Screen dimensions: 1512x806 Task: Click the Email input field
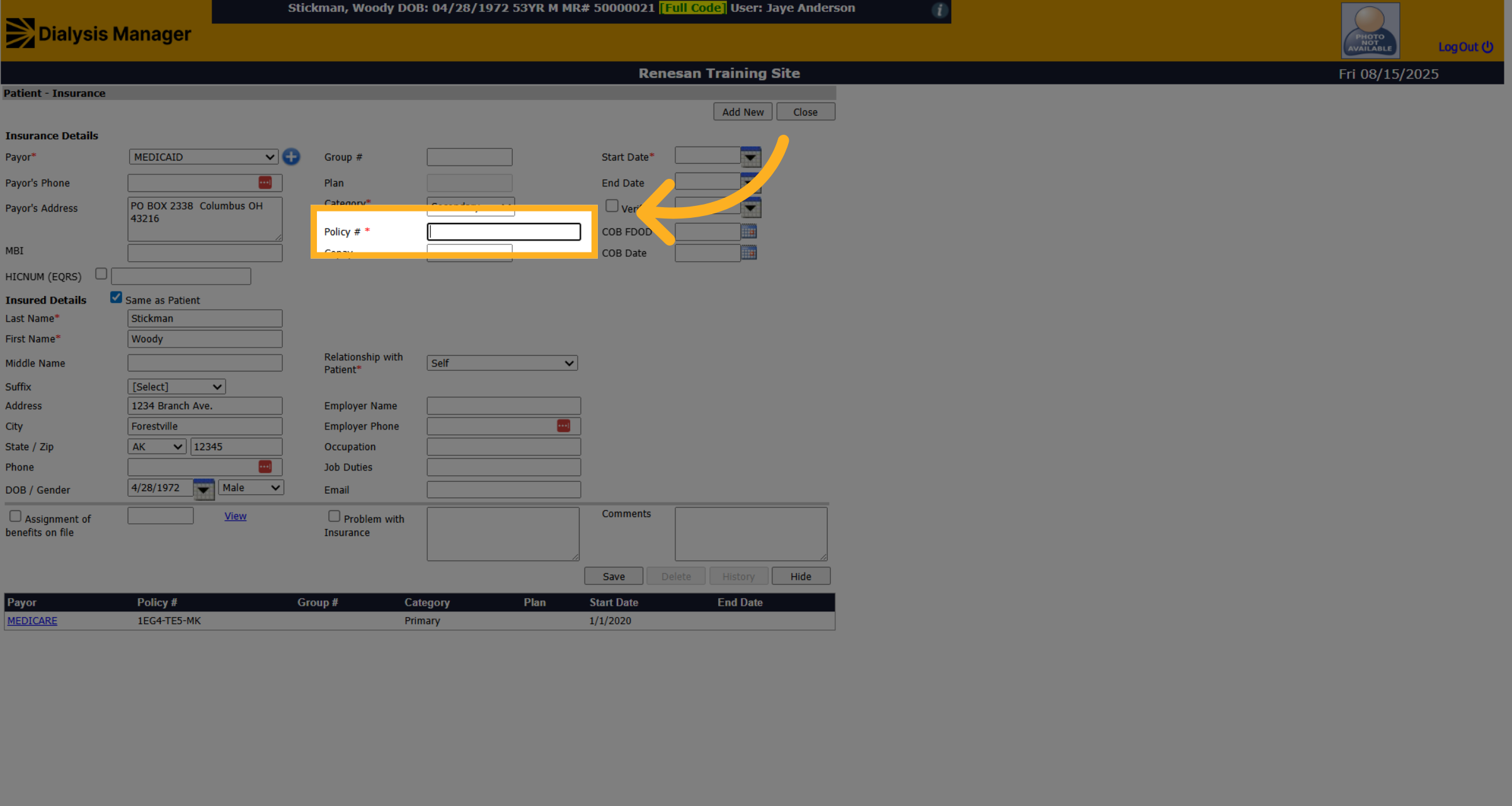503,489
